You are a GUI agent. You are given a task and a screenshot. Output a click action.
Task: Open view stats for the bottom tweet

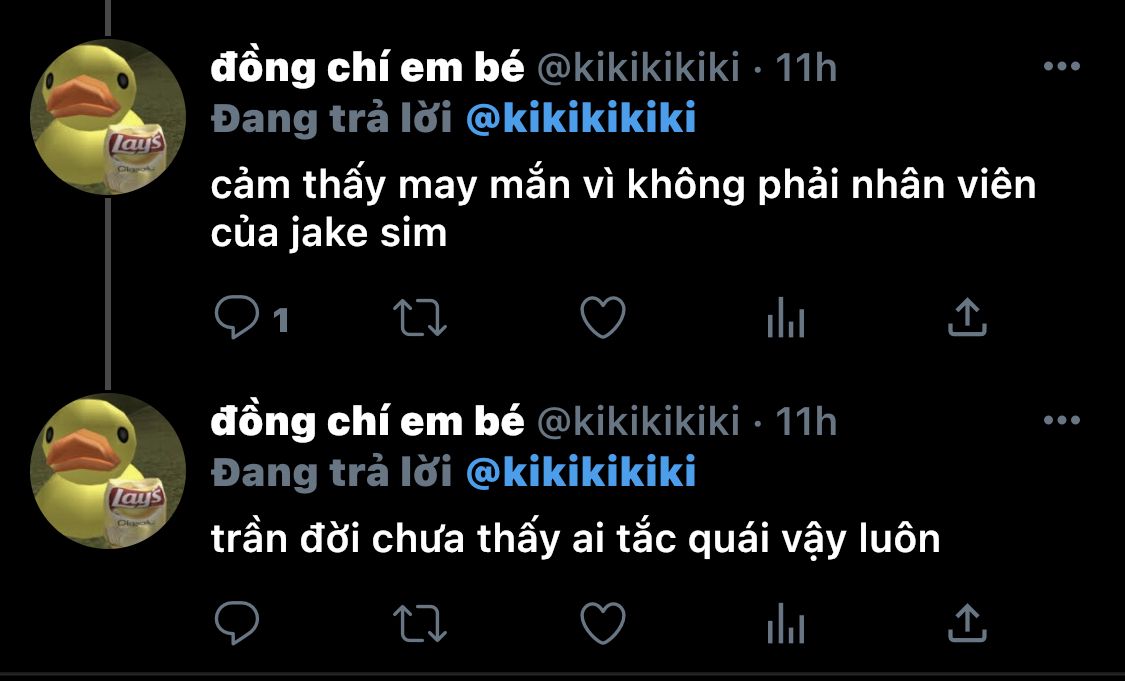tap(786, 623)
